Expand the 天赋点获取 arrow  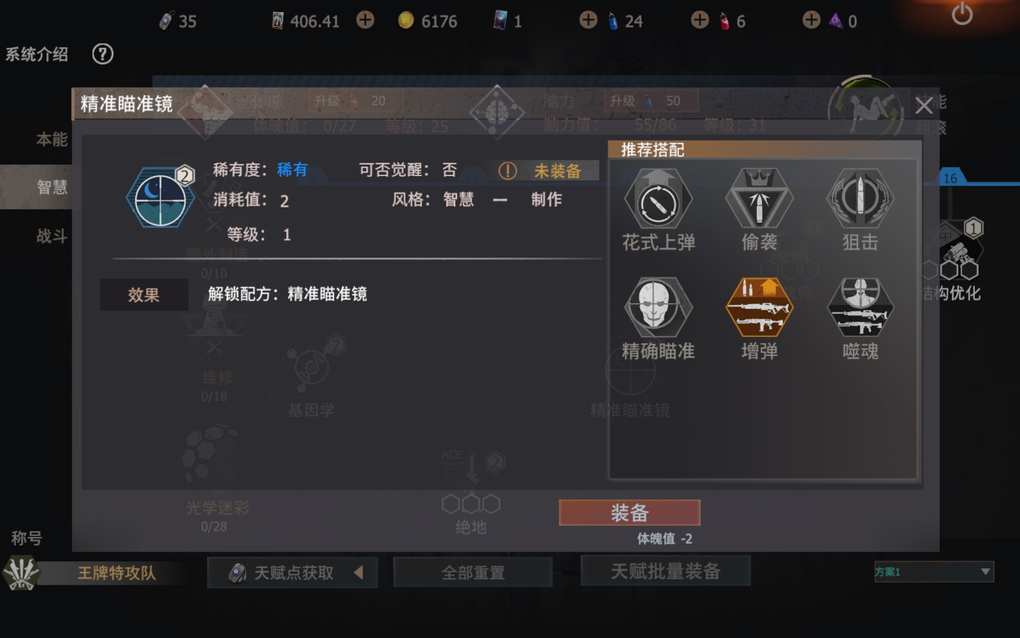coord(358,573)
